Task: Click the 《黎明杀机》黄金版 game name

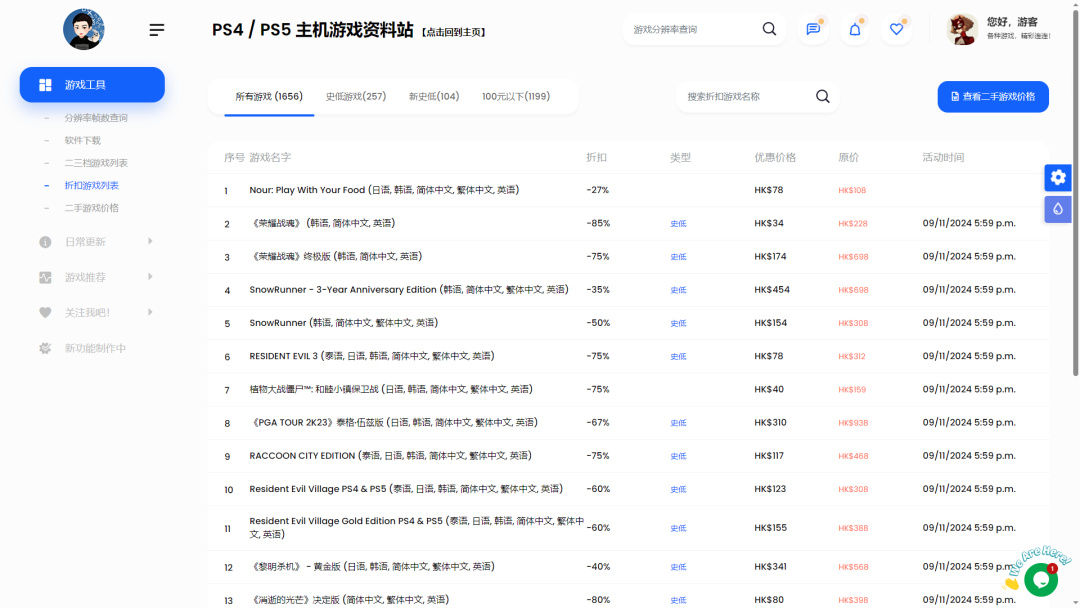Action: [x=372, y=567]
